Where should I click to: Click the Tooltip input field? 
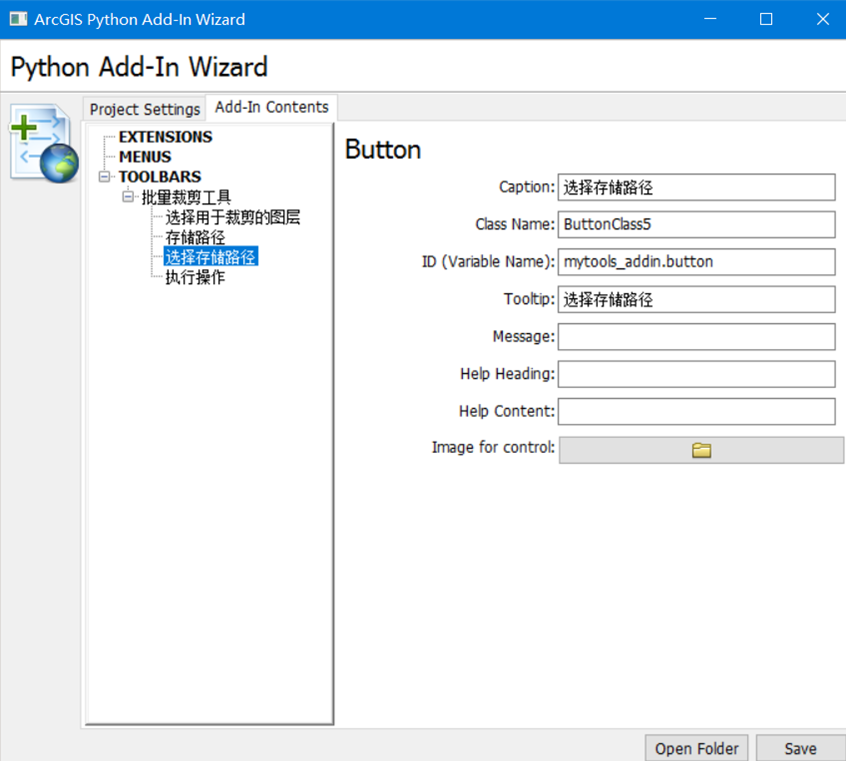pos(697,299)
